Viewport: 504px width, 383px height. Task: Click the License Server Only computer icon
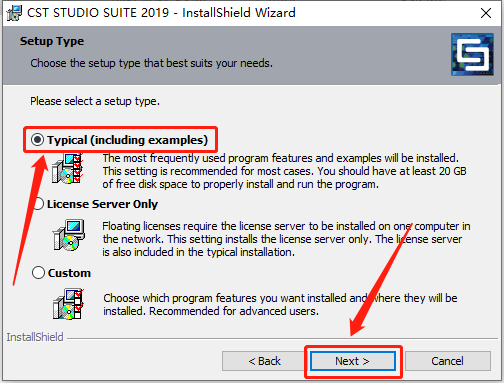coord(69,235)
